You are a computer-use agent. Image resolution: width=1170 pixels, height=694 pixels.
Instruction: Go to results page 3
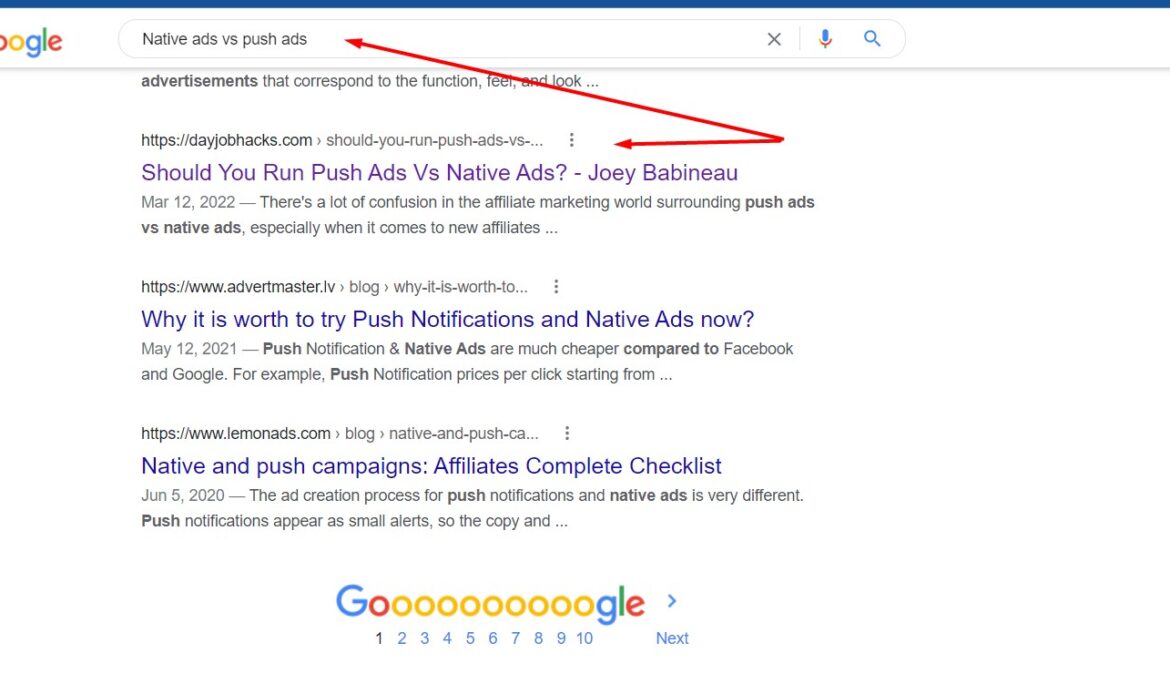pyautogui.click(x=425, y=638)
